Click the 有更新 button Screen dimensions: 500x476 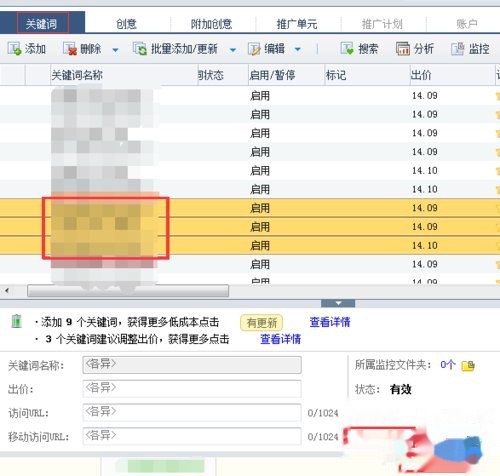point(262,323)
